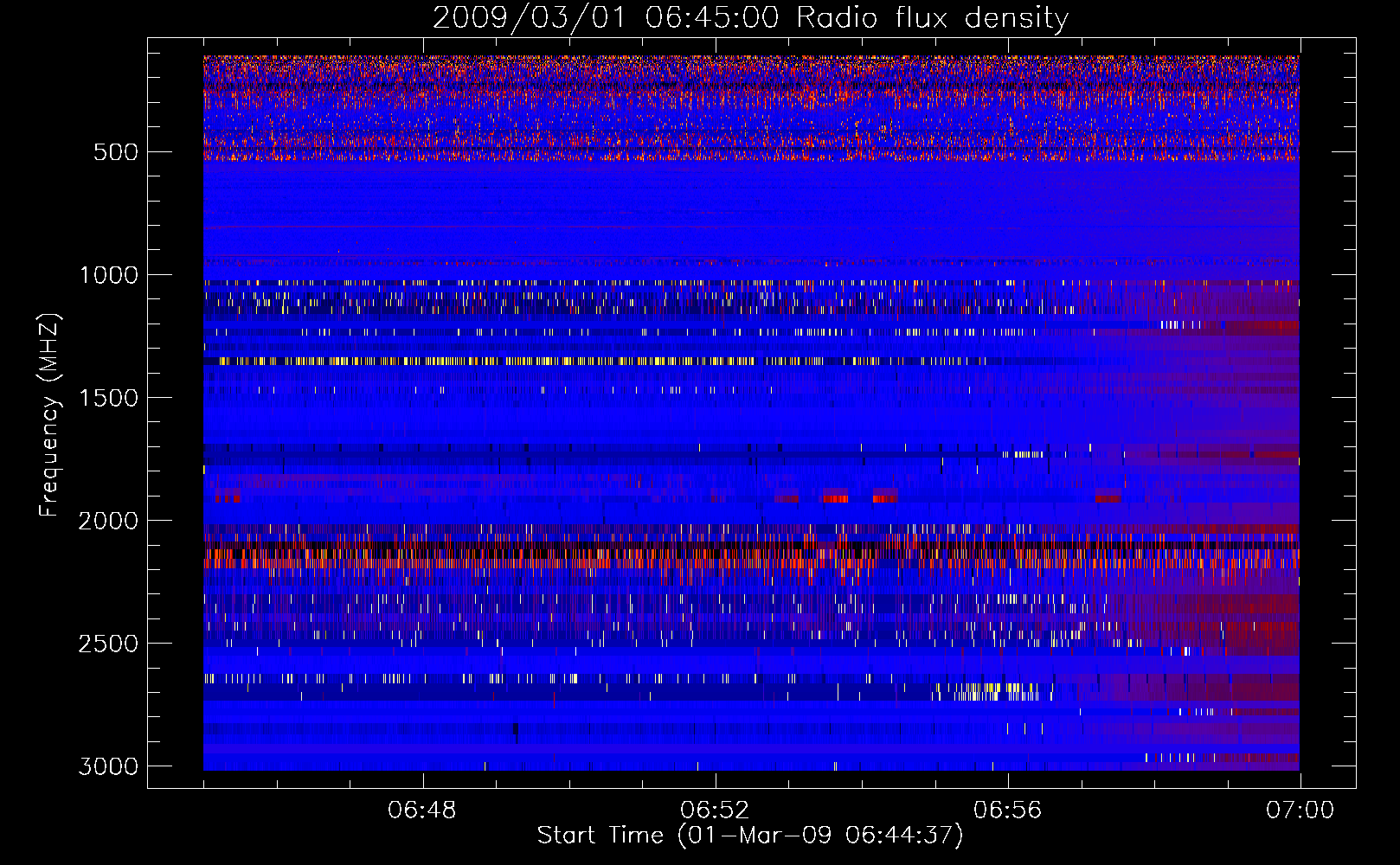The width and height of the screenshot is (1400, 865).
Task: Click the 2500 frequency tick label
Action: [x=109, y=644]
